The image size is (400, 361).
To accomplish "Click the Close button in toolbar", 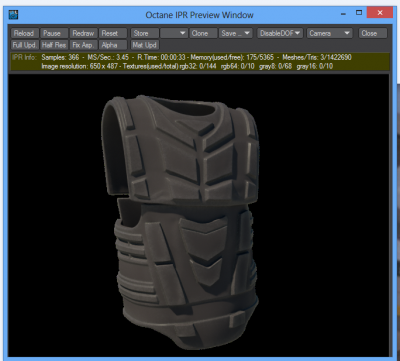I will point(373,33).
